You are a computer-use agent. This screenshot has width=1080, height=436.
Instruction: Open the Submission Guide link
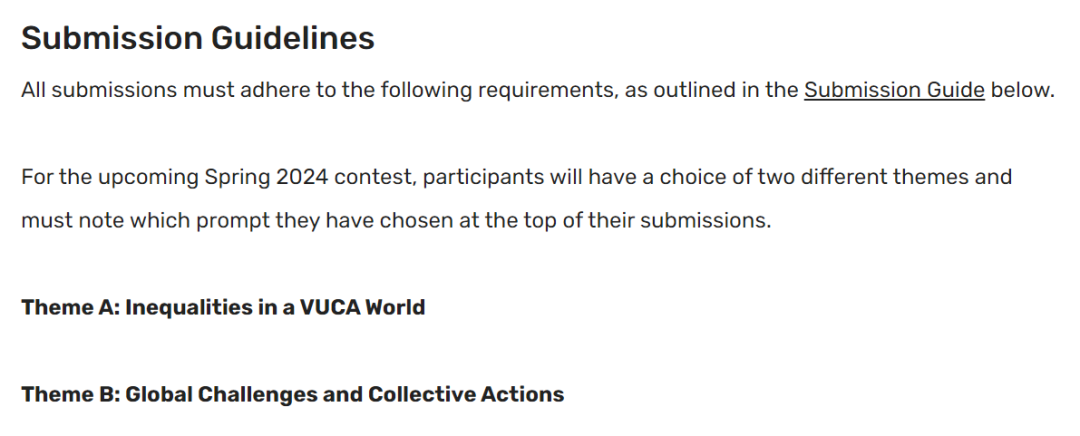(894, 90)
